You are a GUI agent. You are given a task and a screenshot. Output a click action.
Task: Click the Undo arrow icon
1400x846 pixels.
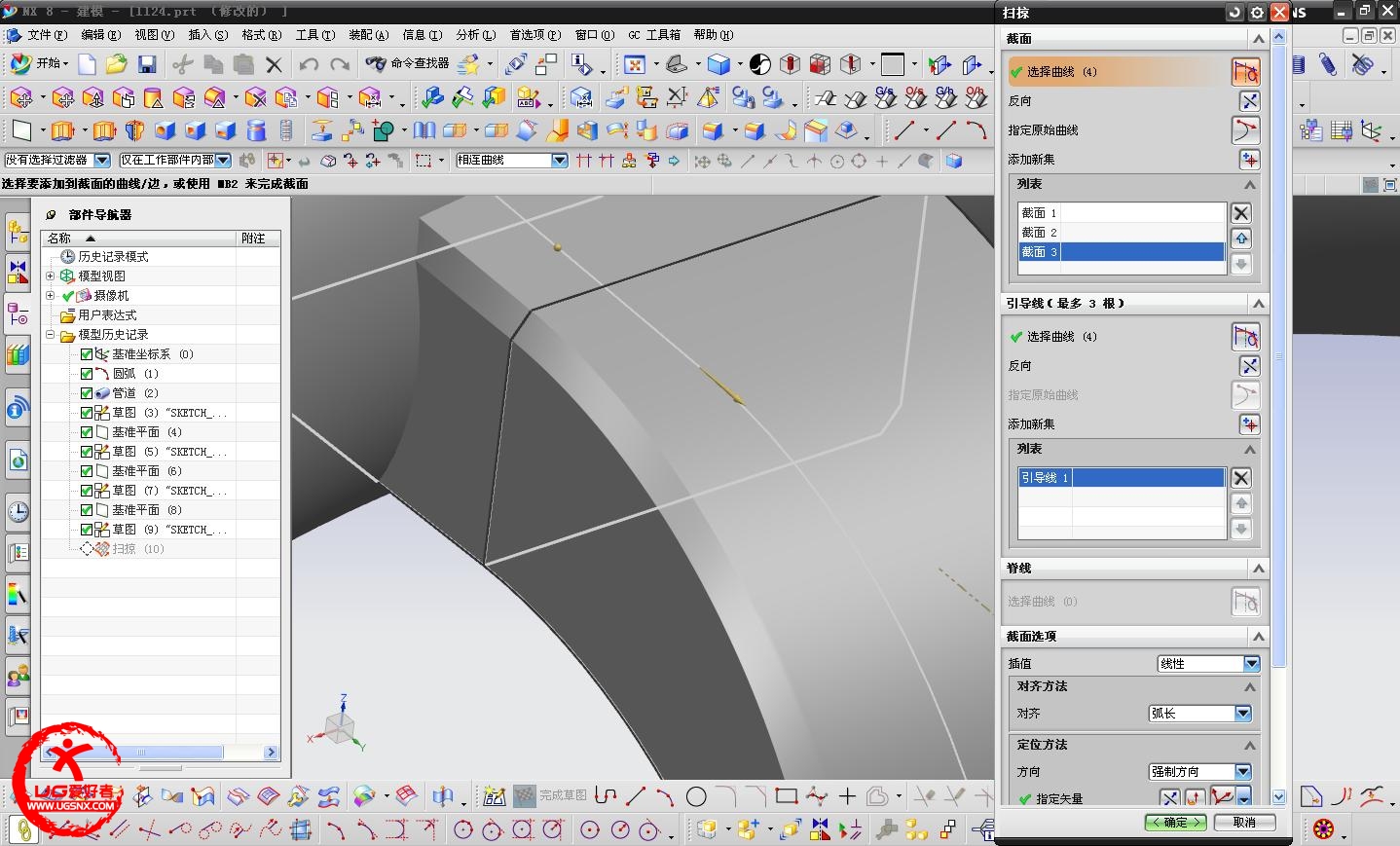coord(309,64)
